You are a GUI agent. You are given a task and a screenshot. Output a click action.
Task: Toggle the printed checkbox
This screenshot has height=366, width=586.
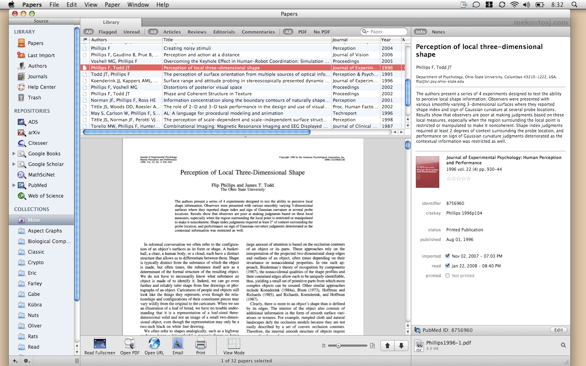pyautogui.click(x=447, y=276)
